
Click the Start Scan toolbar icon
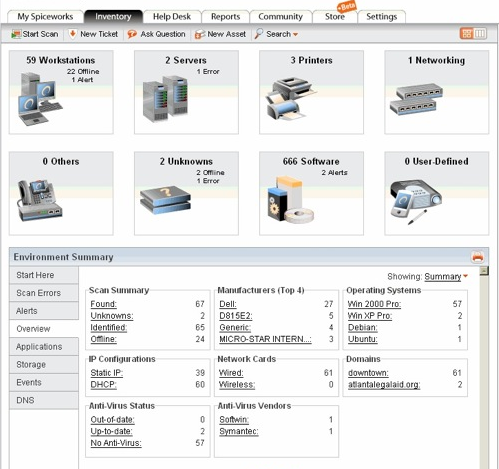point(16,34)
